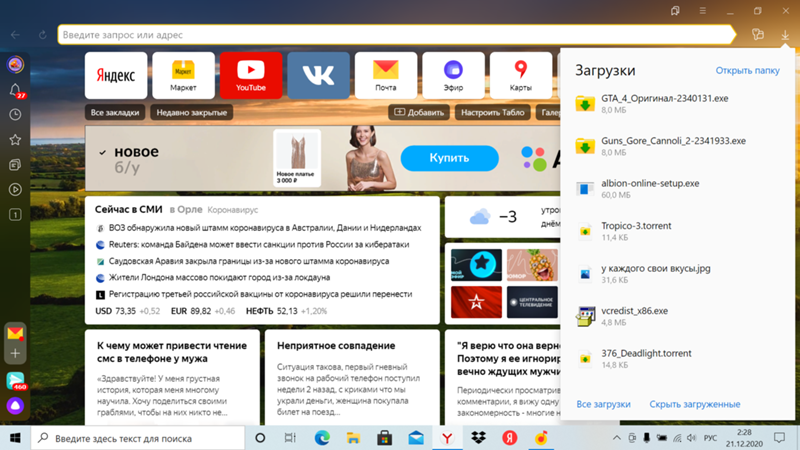
Task: Open the YouTube tile
Action: 251,76
